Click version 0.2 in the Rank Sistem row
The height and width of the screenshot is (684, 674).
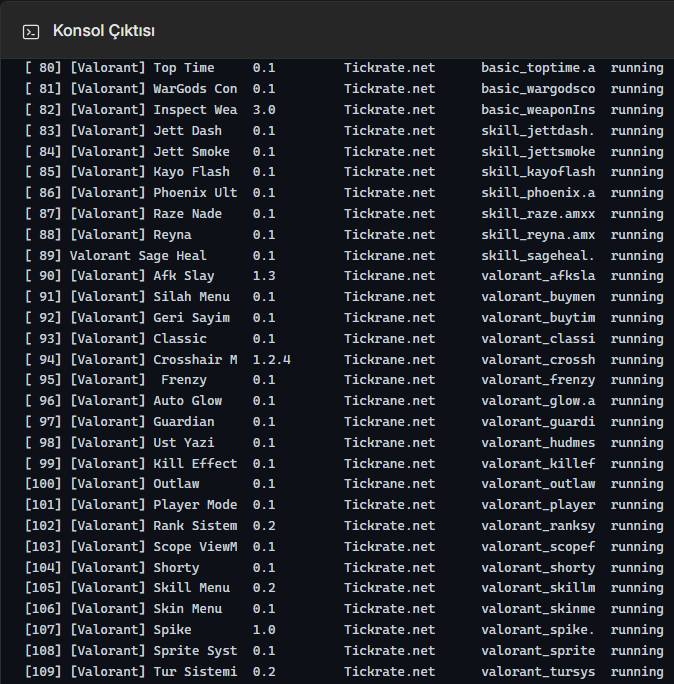click(x=264, y=526)
